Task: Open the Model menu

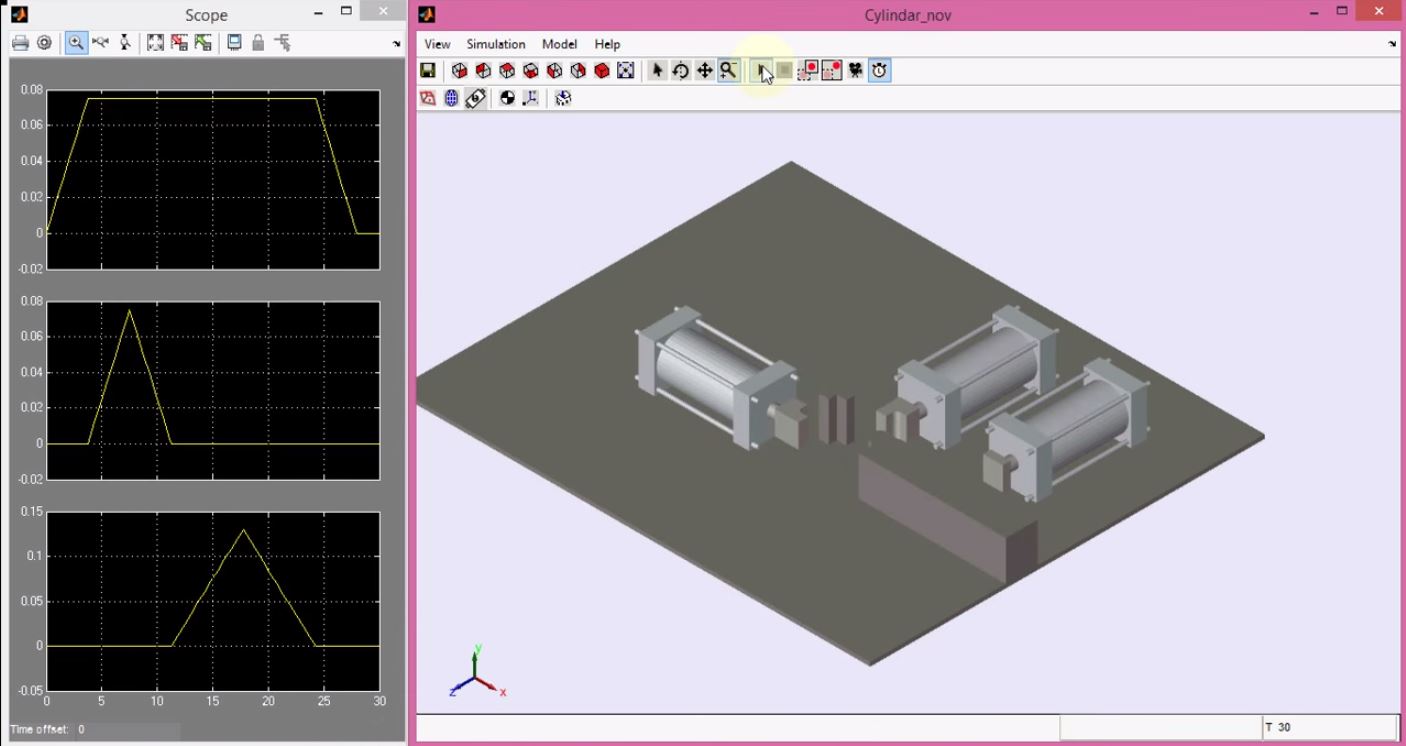Action: tap(559, 44)
